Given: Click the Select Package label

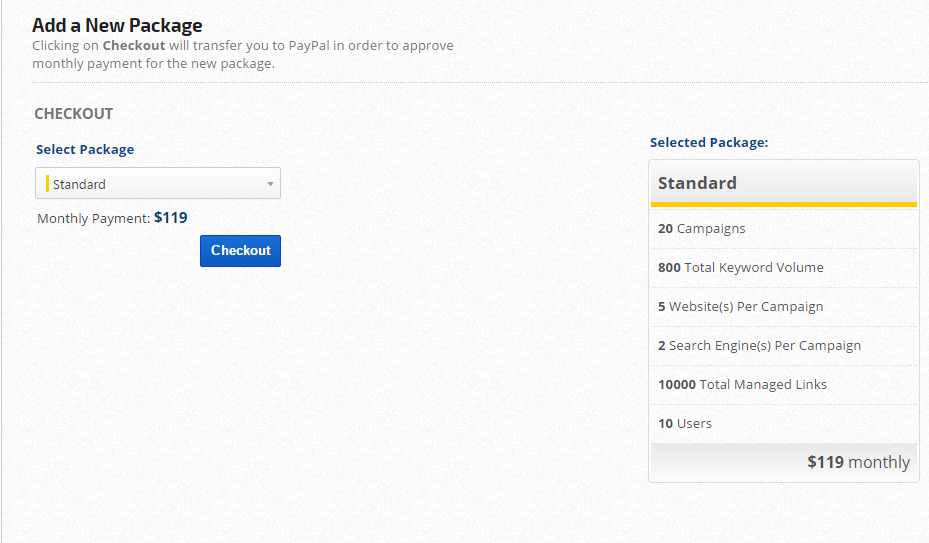Looking at the screenshot, I should [85, 149].
